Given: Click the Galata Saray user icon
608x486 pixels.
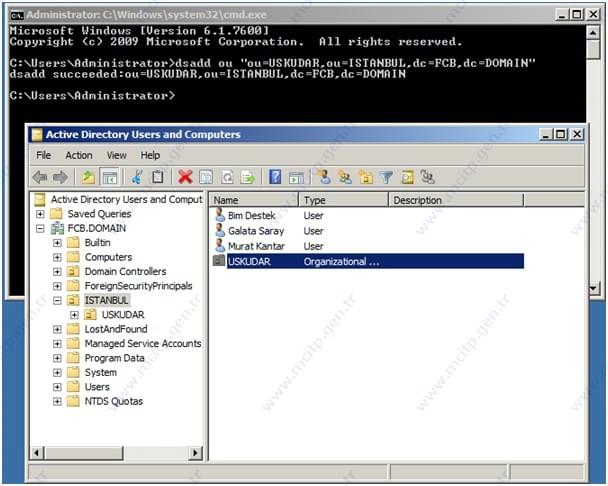Looking at the screenshot, I should (x=220, y=230).
